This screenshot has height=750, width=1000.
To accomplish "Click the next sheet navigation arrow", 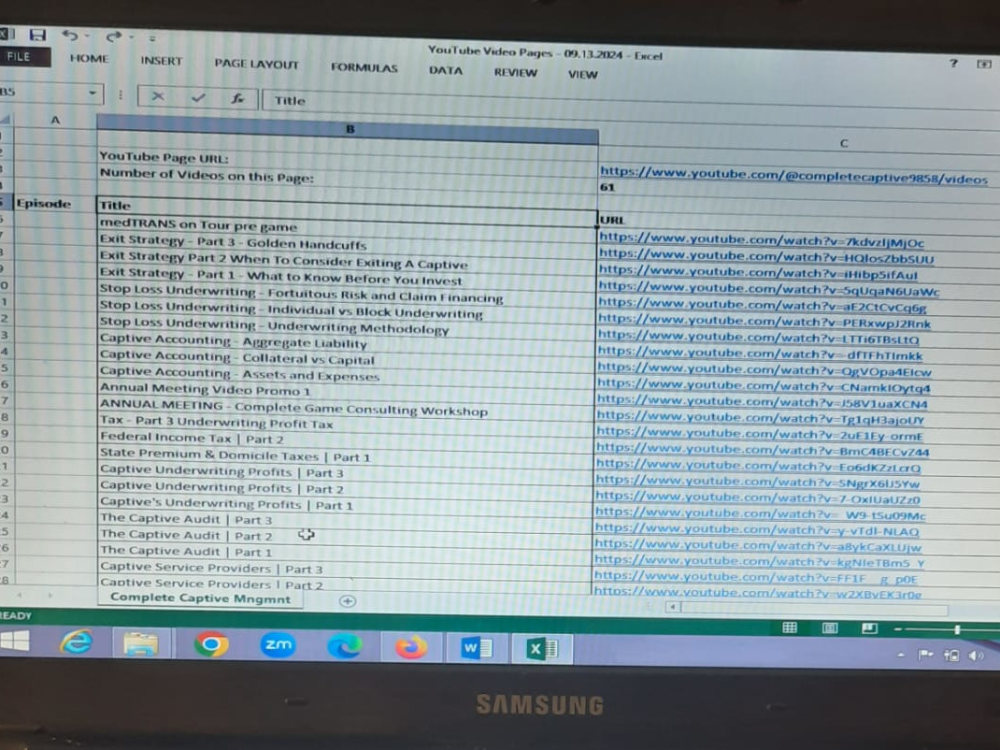I will [x=50, y=596].
